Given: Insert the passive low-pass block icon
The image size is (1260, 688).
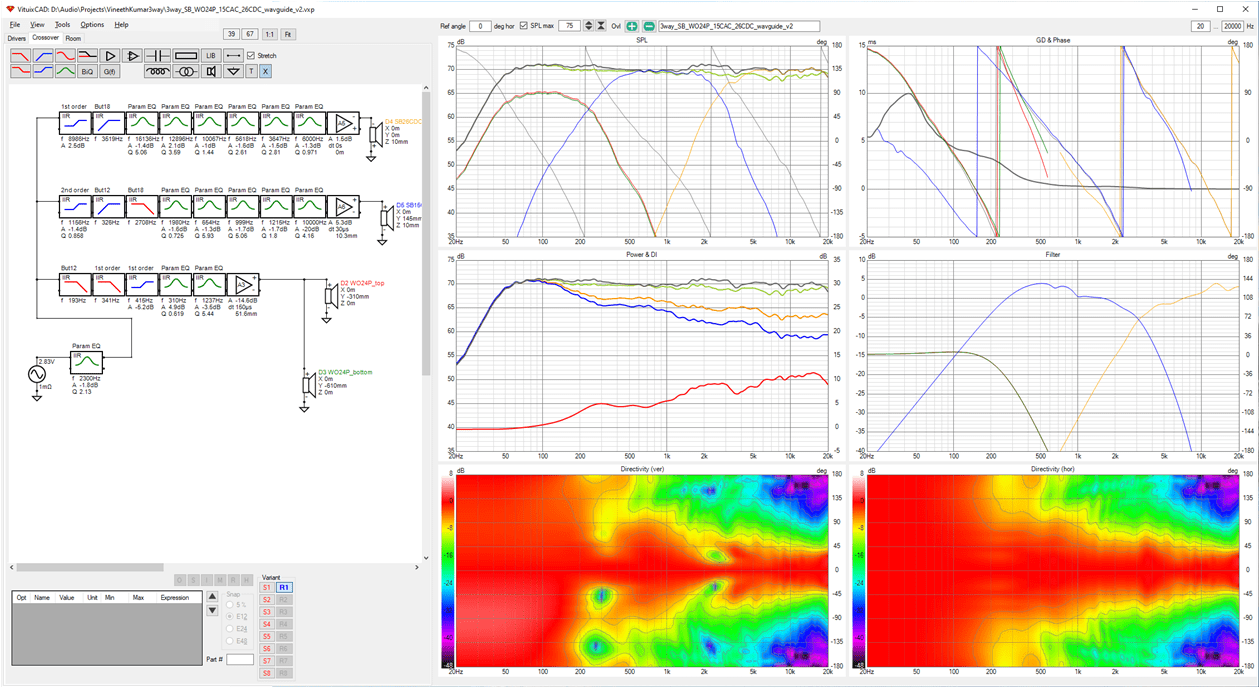Looking at the screenshot, I should tap(87, 56).
